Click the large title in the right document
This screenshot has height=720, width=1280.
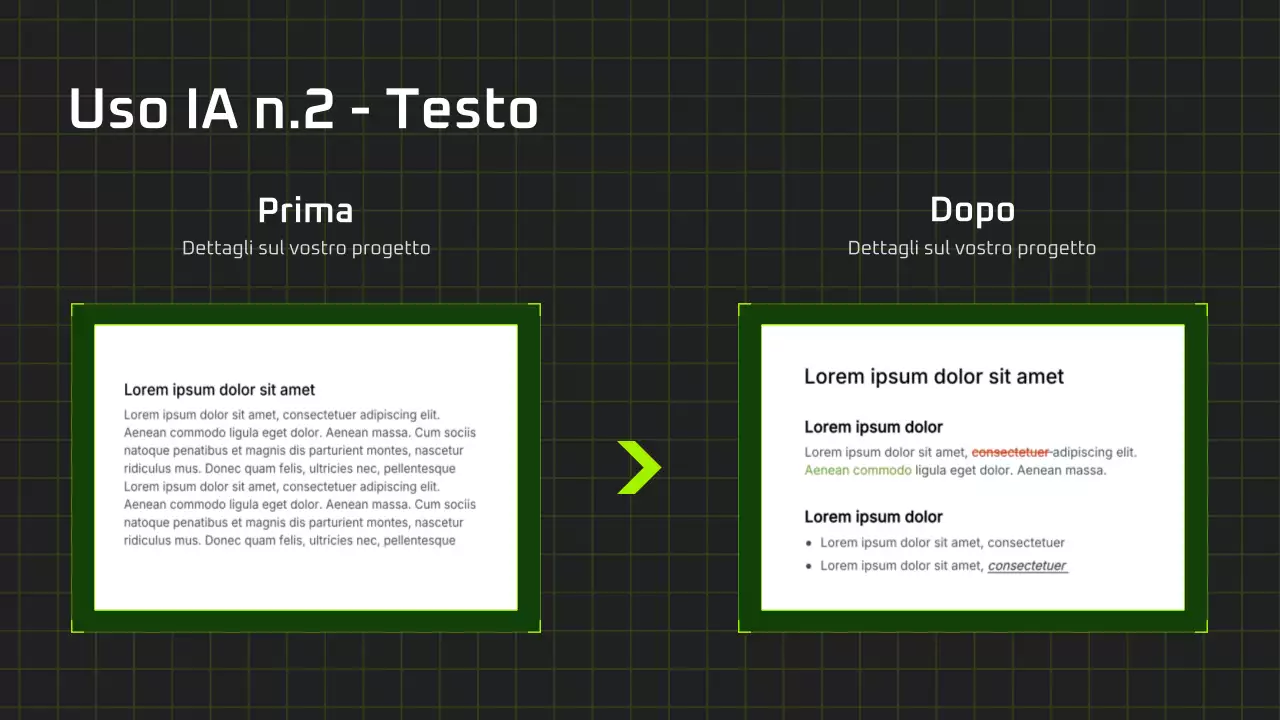[x=933, y=377]
